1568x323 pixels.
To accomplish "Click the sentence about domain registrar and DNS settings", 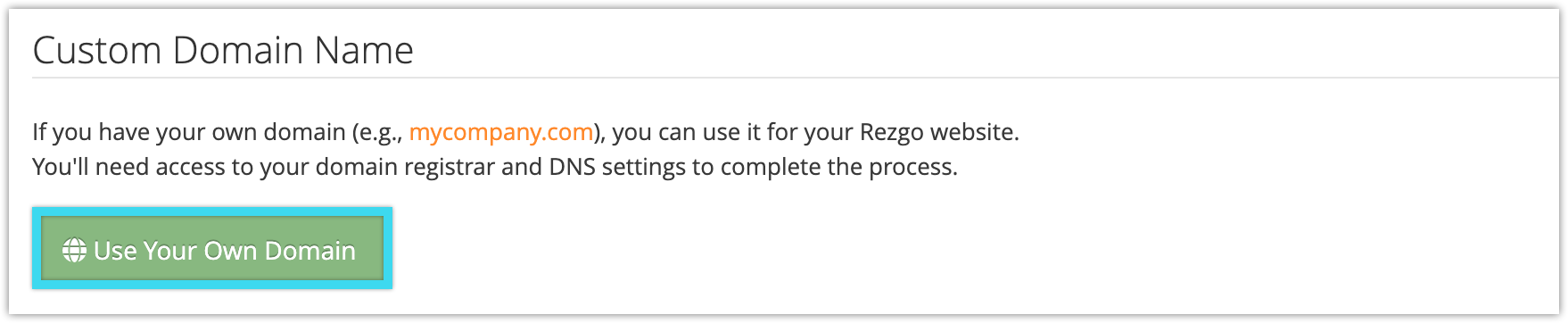I will (x=495, y=167).
